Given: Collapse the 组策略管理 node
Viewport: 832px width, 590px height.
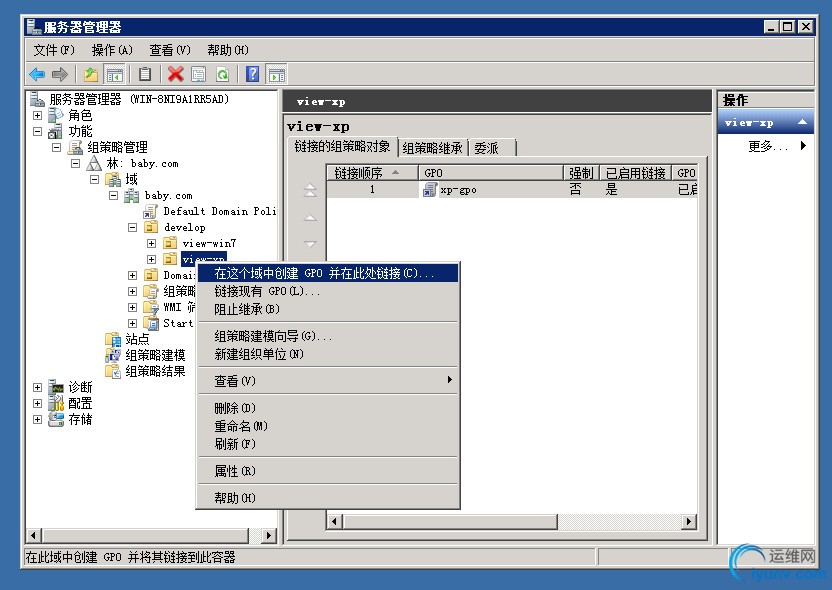Looking at the screenshot, I should coord(56,147).
